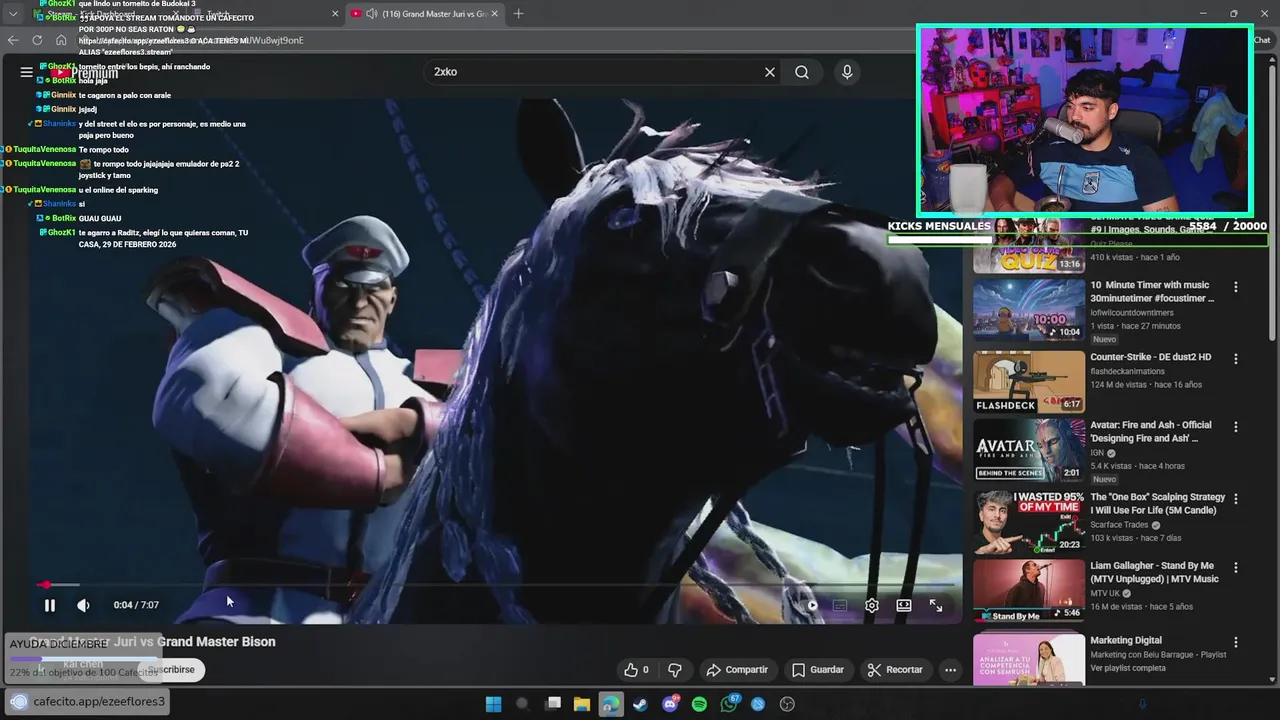The width and height of the screenshot is (1280, 720).
Task: Seek along the video progress bar
Action: 495,584
